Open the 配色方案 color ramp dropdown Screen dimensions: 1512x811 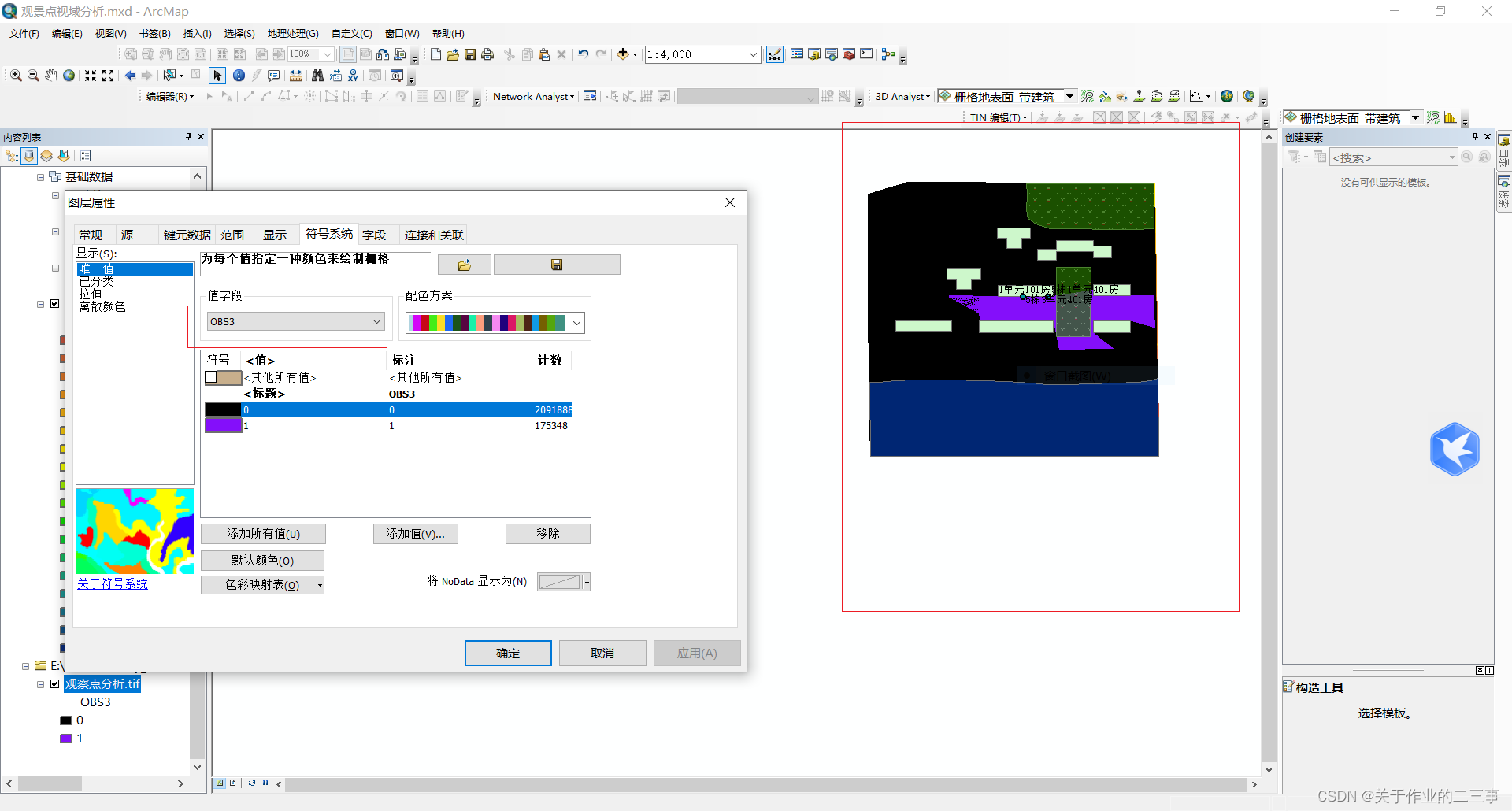pyautogui.click(x=577, y=323)
